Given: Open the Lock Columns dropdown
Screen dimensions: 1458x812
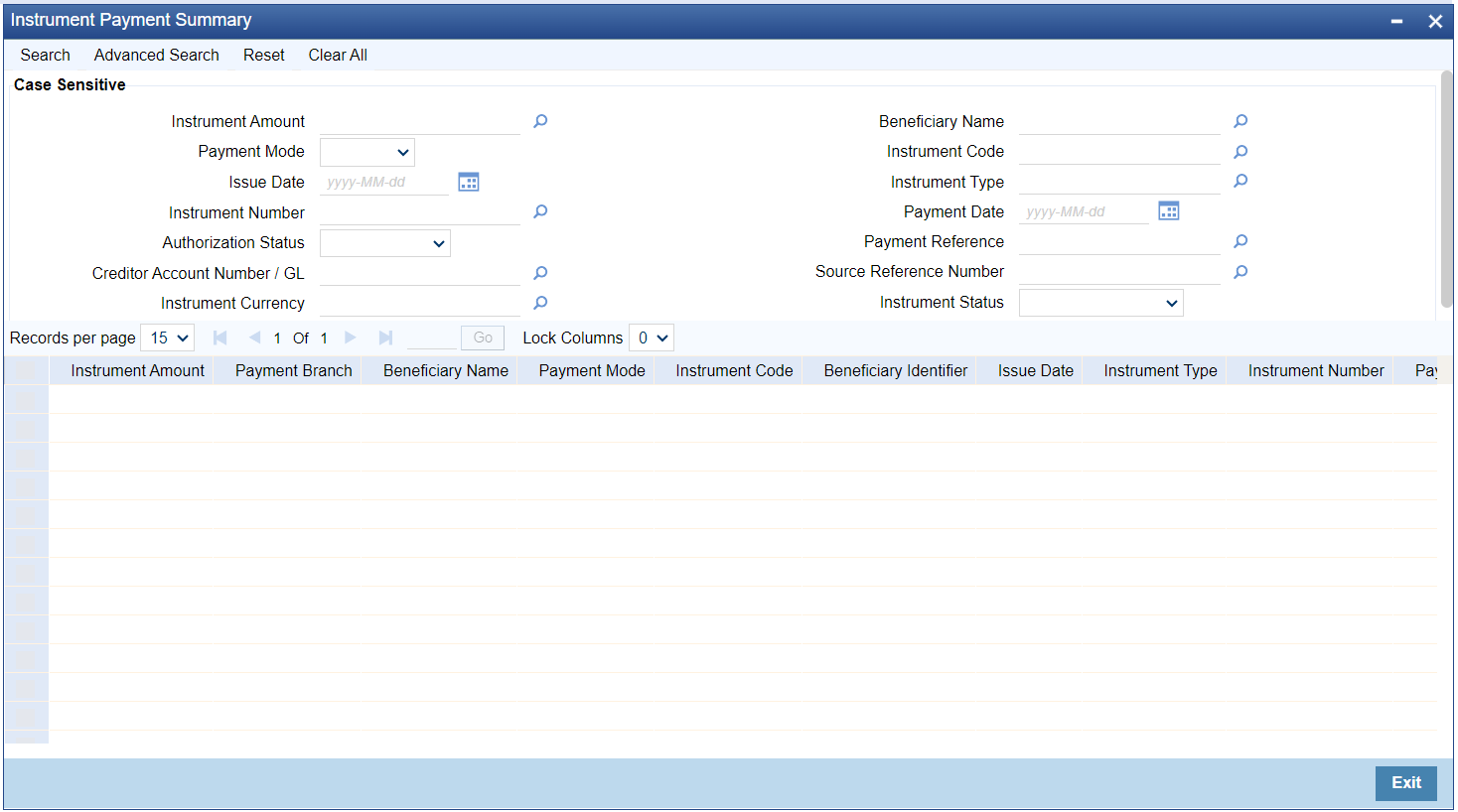Looking at the screenshot, I should [652, 338].
